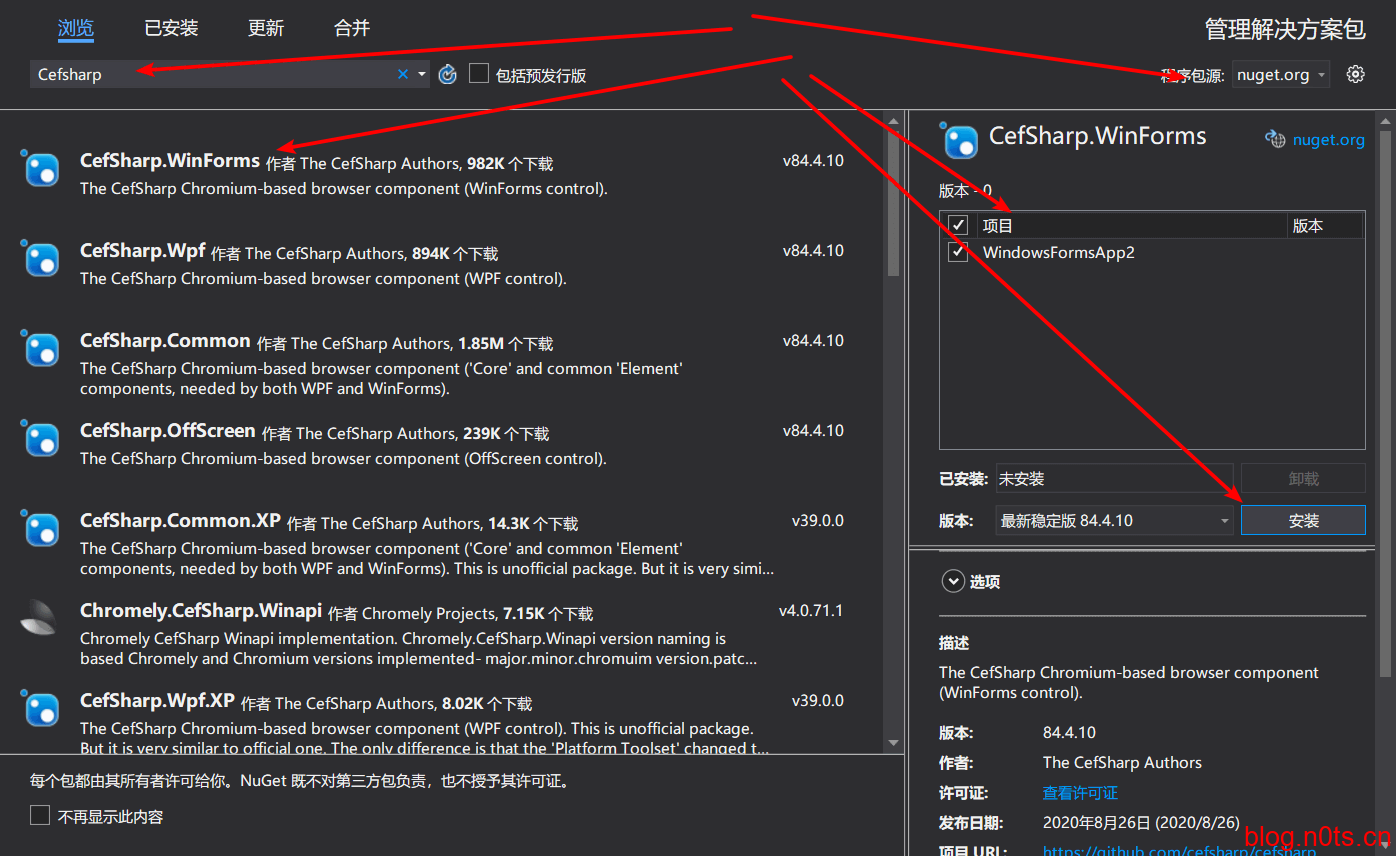Click the 未安装 installed status field
1396x856 pixels.
pyautogui.click(x=1114, y=478)
